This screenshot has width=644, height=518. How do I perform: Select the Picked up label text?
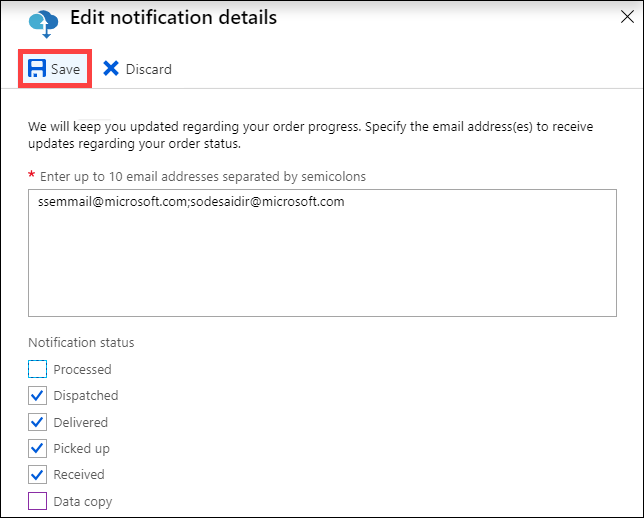coord(82,449)
